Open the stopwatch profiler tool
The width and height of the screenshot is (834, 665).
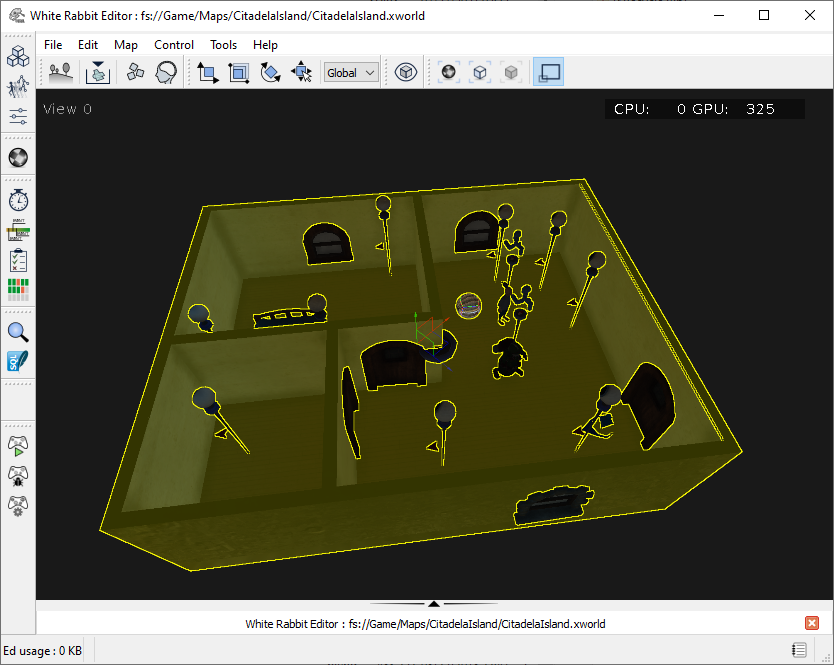(x=18, y=200)
